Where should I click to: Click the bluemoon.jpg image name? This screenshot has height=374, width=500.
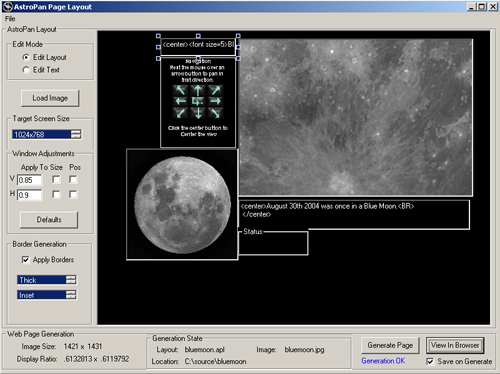coord(304,350)
